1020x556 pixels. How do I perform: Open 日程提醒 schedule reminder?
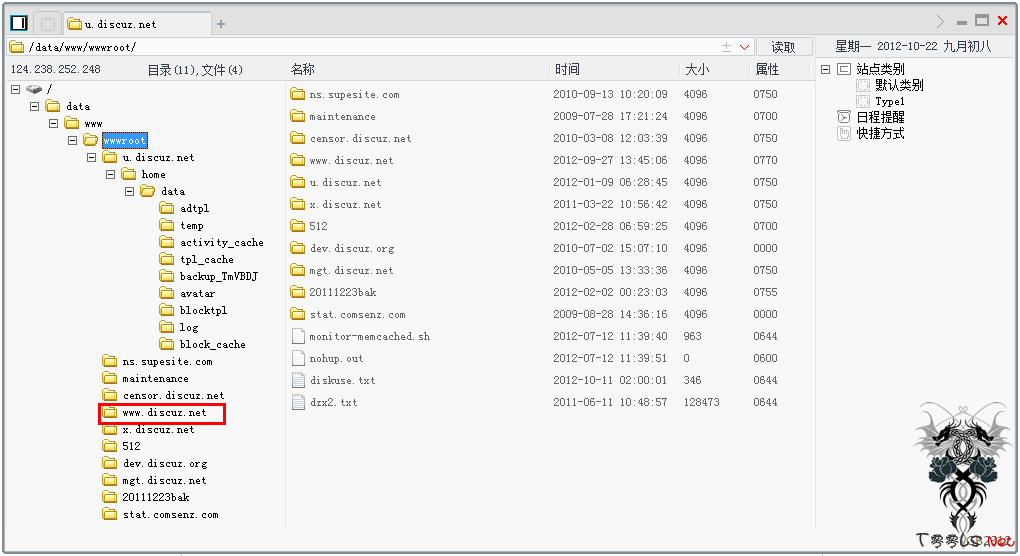880,117
